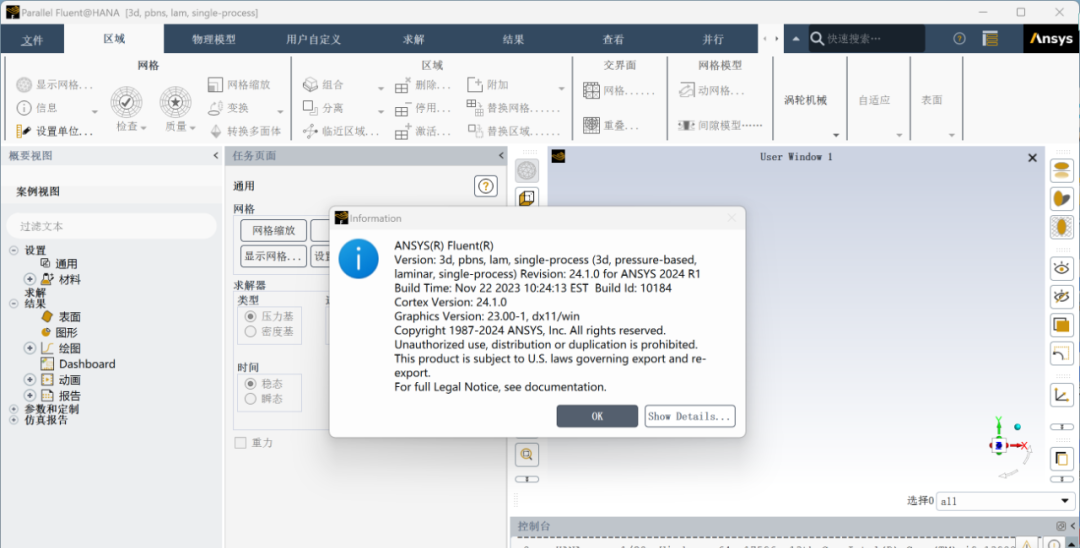Select the Pressure-Based (压力基) solver radio button
1080x548 pixels.
click(251, 316)
